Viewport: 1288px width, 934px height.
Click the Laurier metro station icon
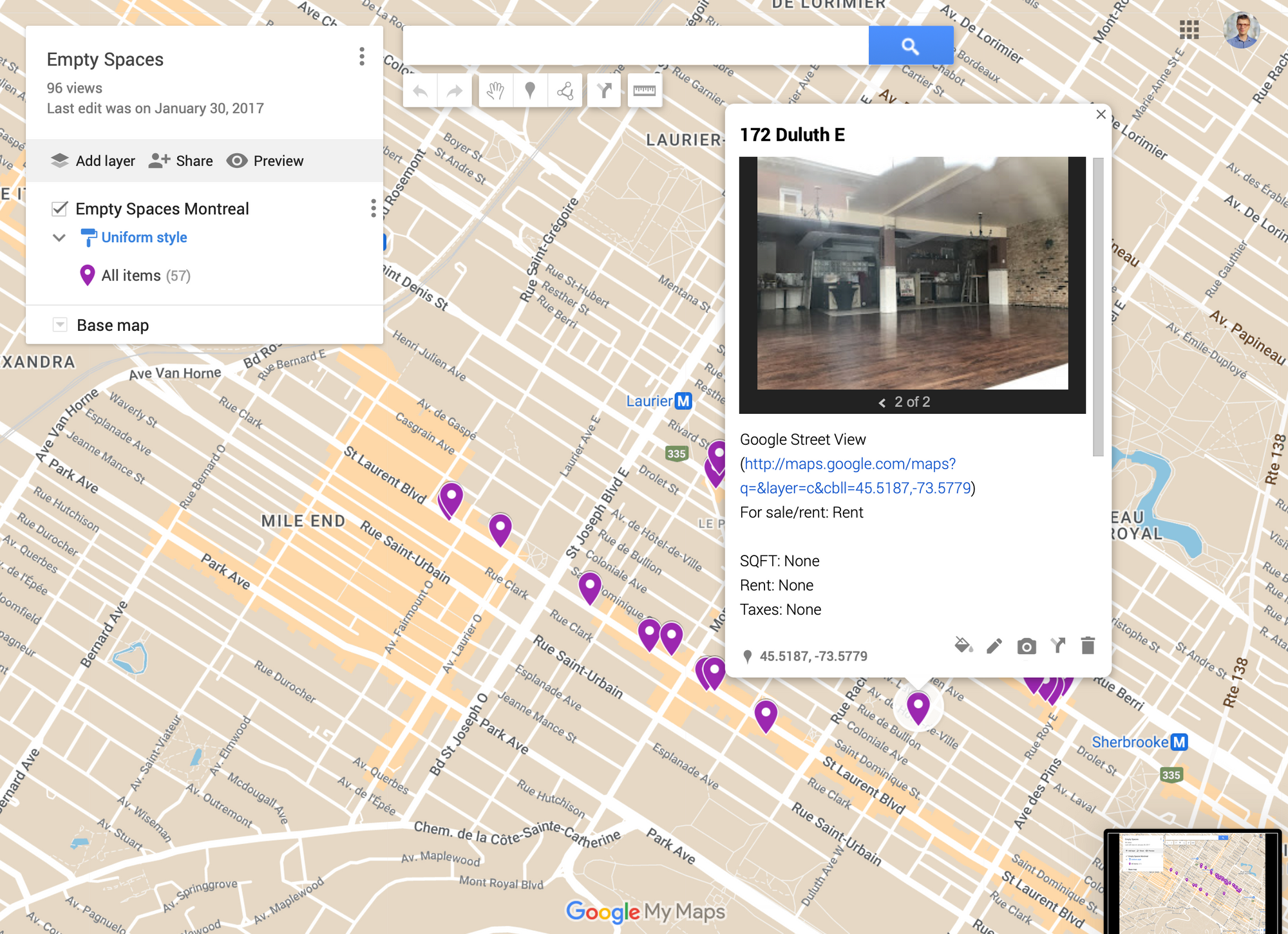click(x=683, y=401)
